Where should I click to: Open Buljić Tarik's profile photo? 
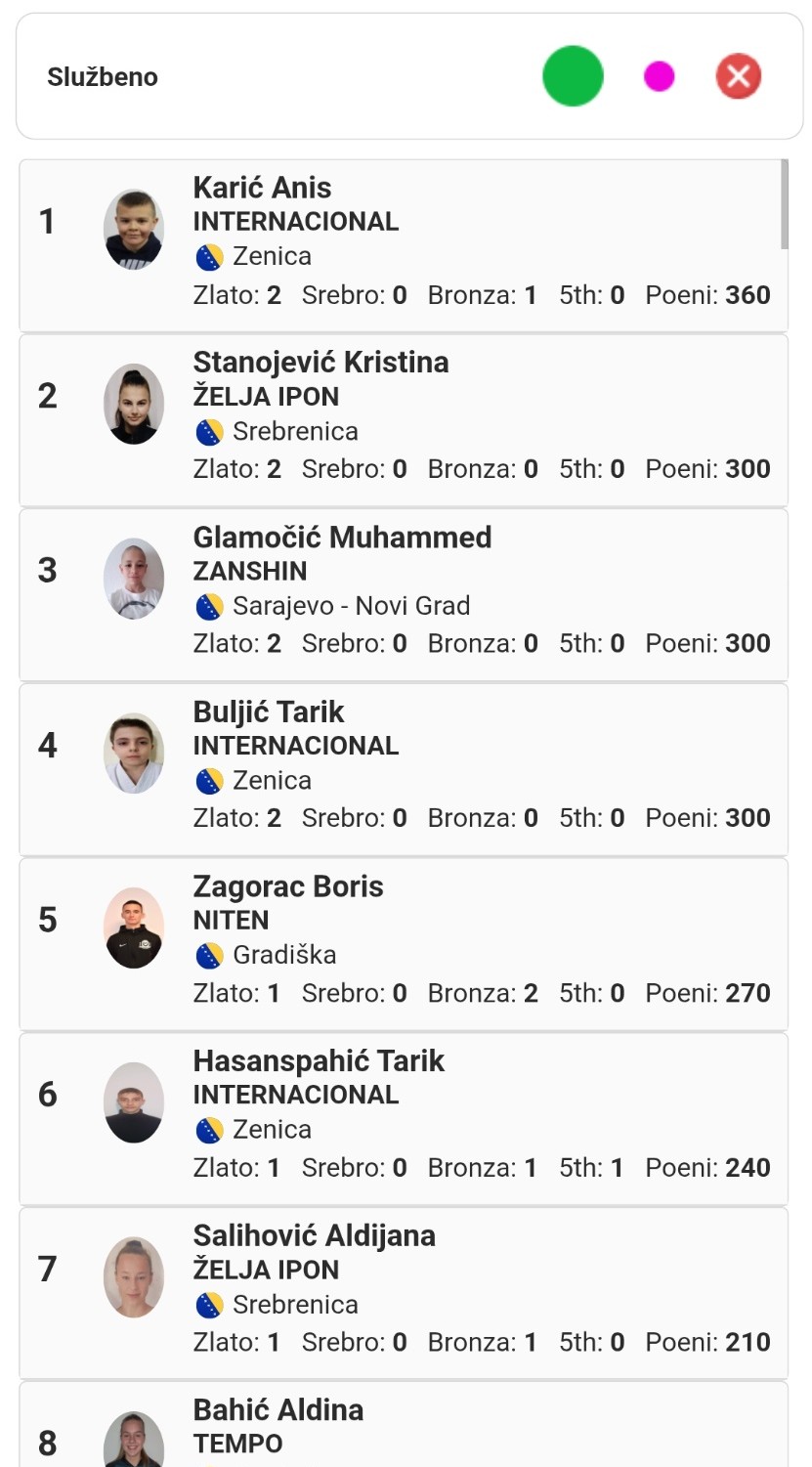133,753
